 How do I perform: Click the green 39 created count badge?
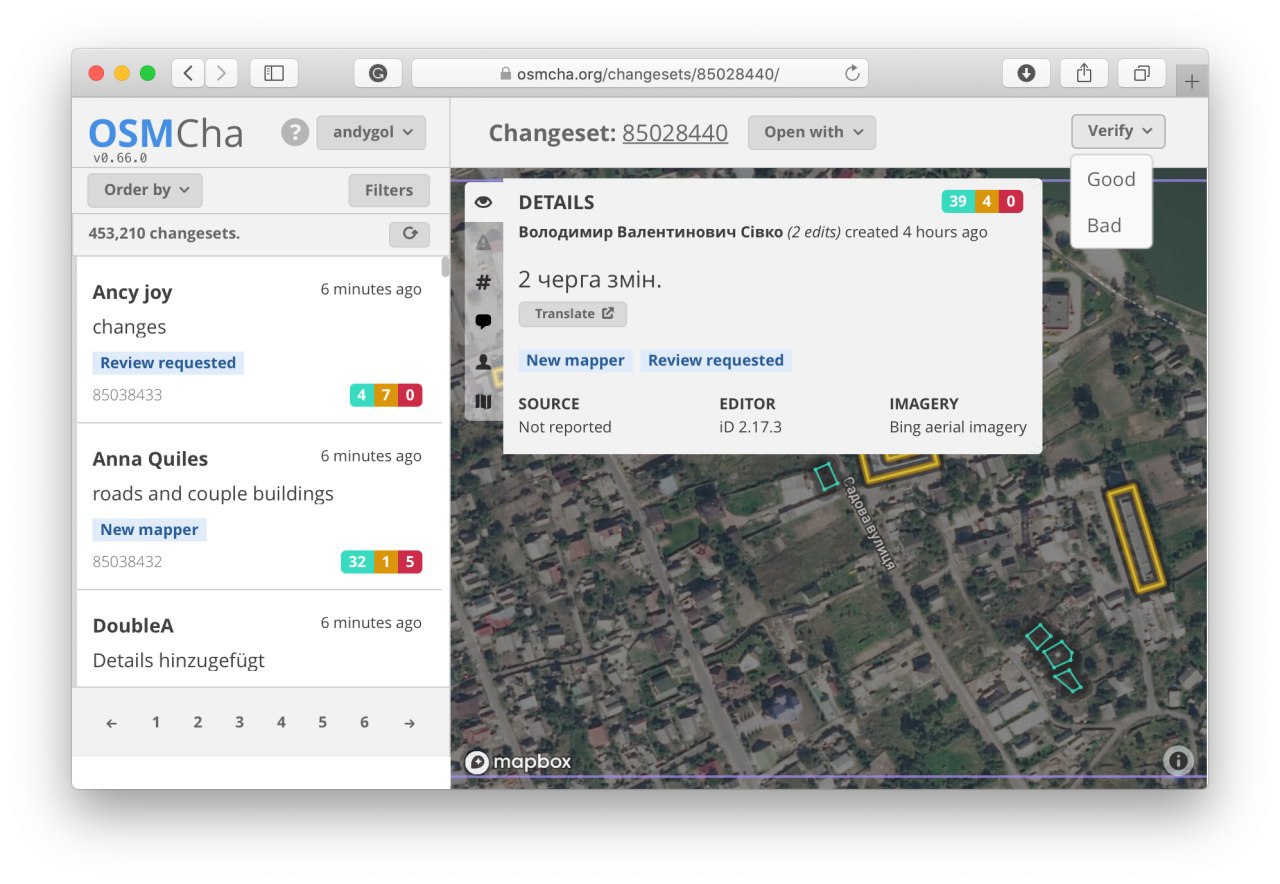[958, 202]
